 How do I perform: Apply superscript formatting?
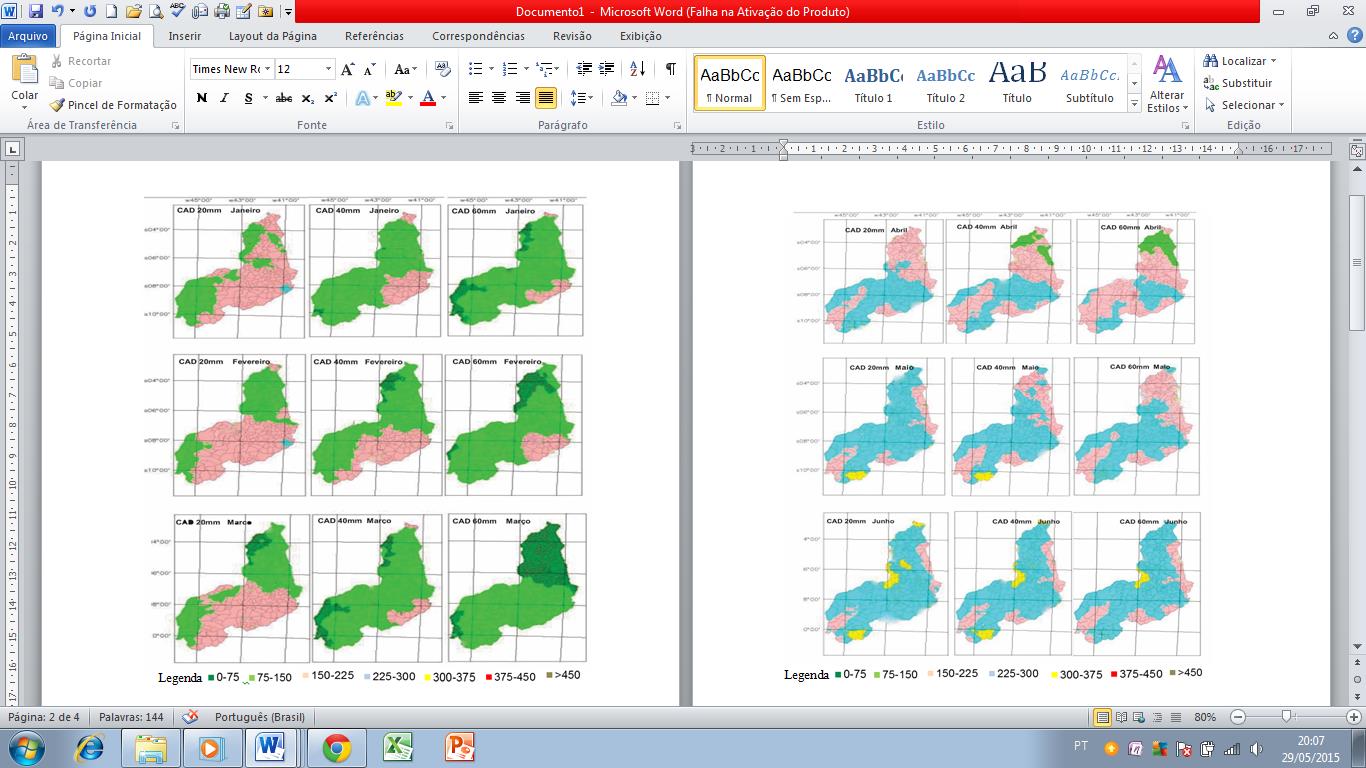click(x=331, y=98)
